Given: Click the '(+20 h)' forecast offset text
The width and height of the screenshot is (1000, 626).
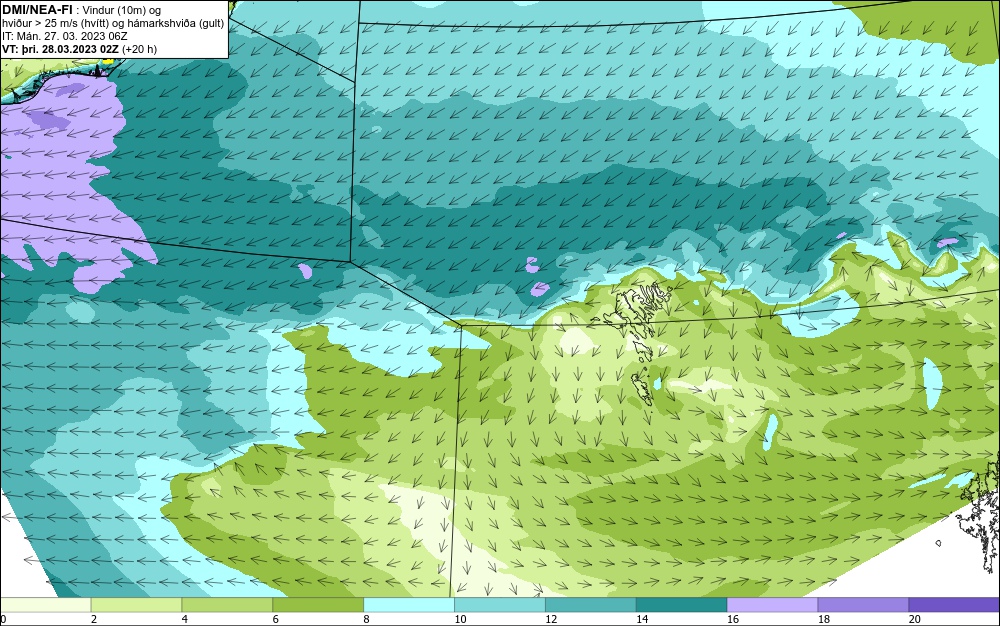Looking at the screenshot, I should click(x=140, y=49).
